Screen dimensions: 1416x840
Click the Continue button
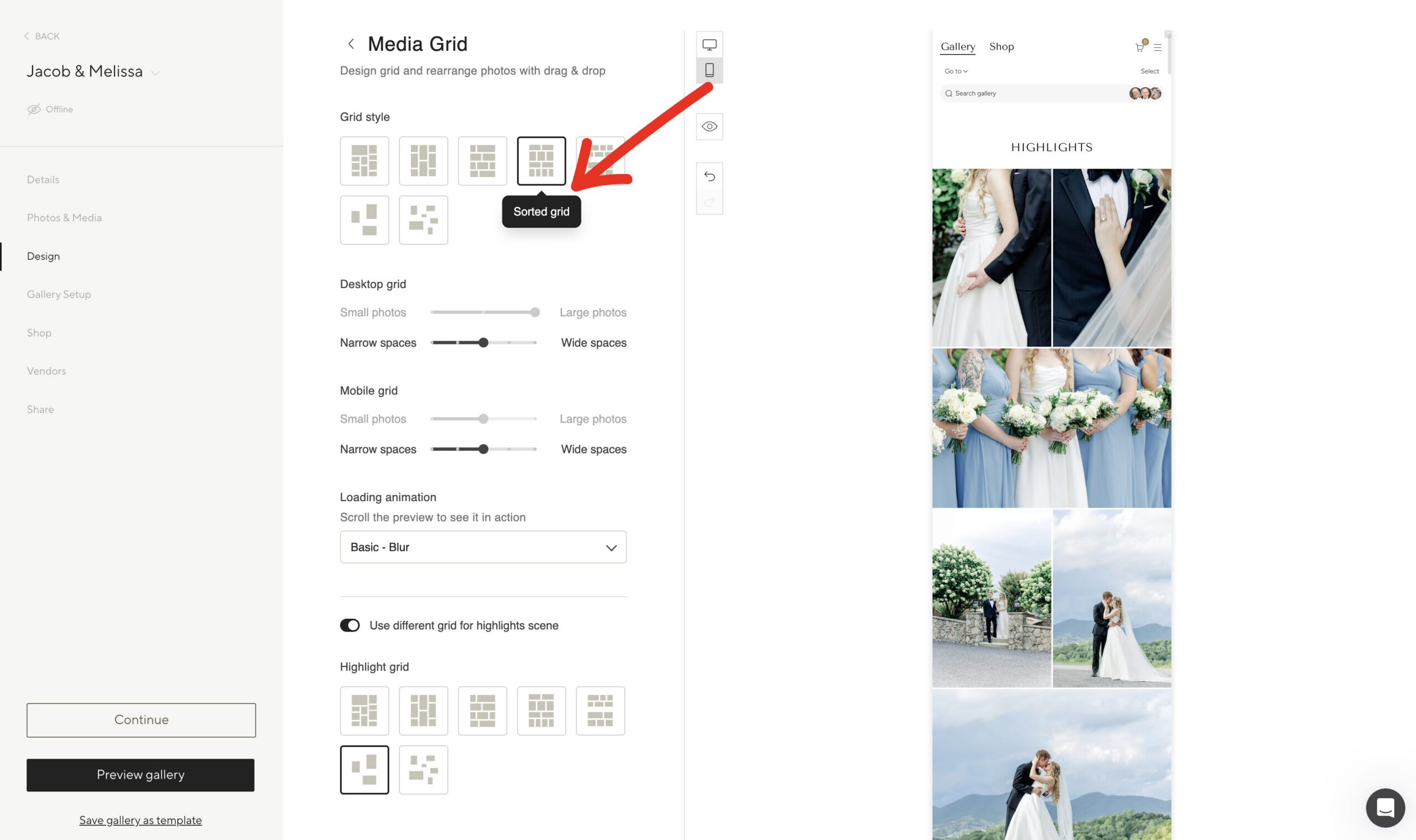pos(141,720)
